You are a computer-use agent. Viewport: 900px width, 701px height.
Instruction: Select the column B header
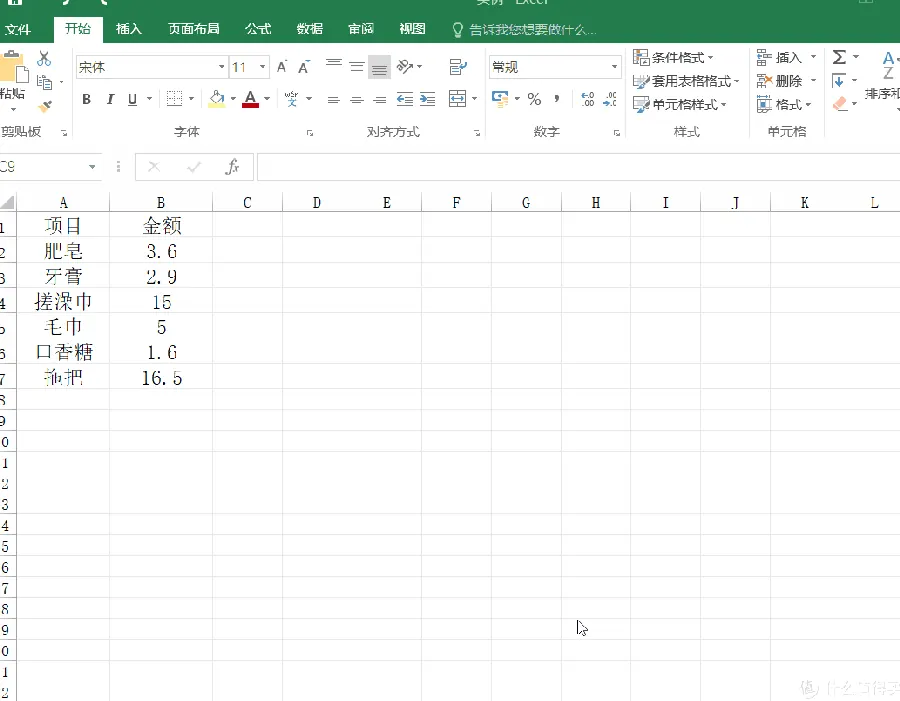[x=161, y=203]
